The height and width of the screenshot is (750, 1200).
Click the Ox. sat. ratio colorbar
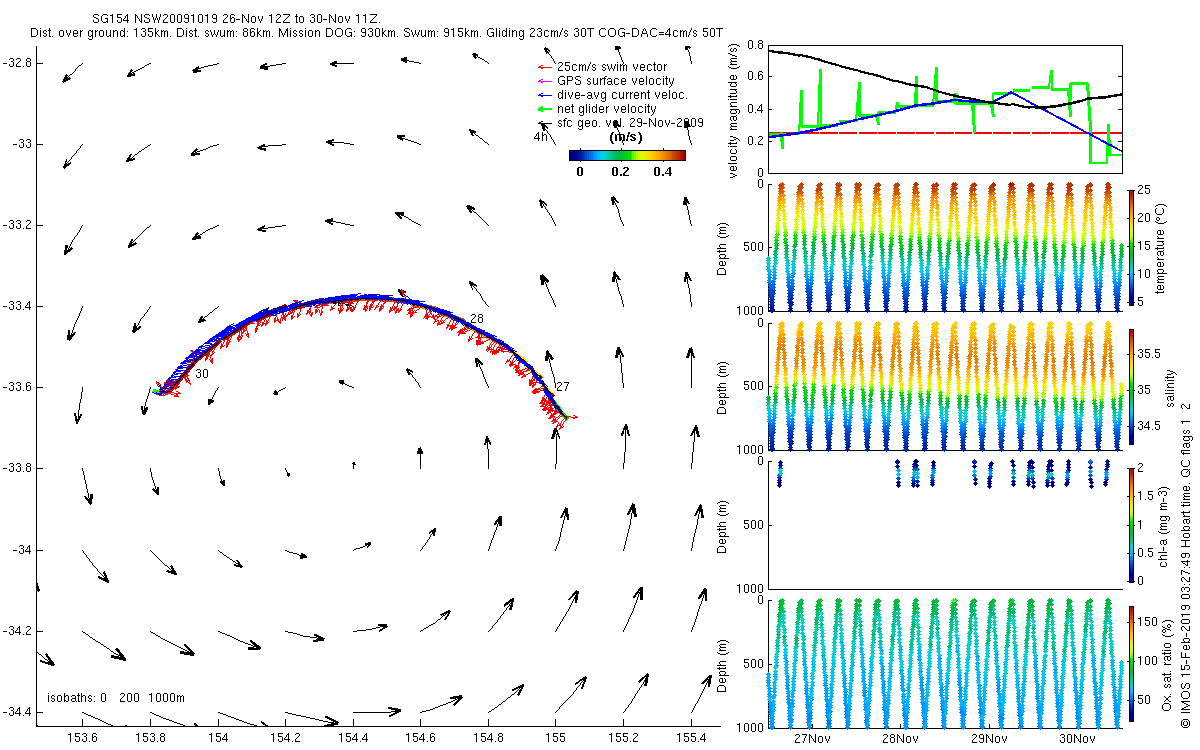(x=1131, y=663)
